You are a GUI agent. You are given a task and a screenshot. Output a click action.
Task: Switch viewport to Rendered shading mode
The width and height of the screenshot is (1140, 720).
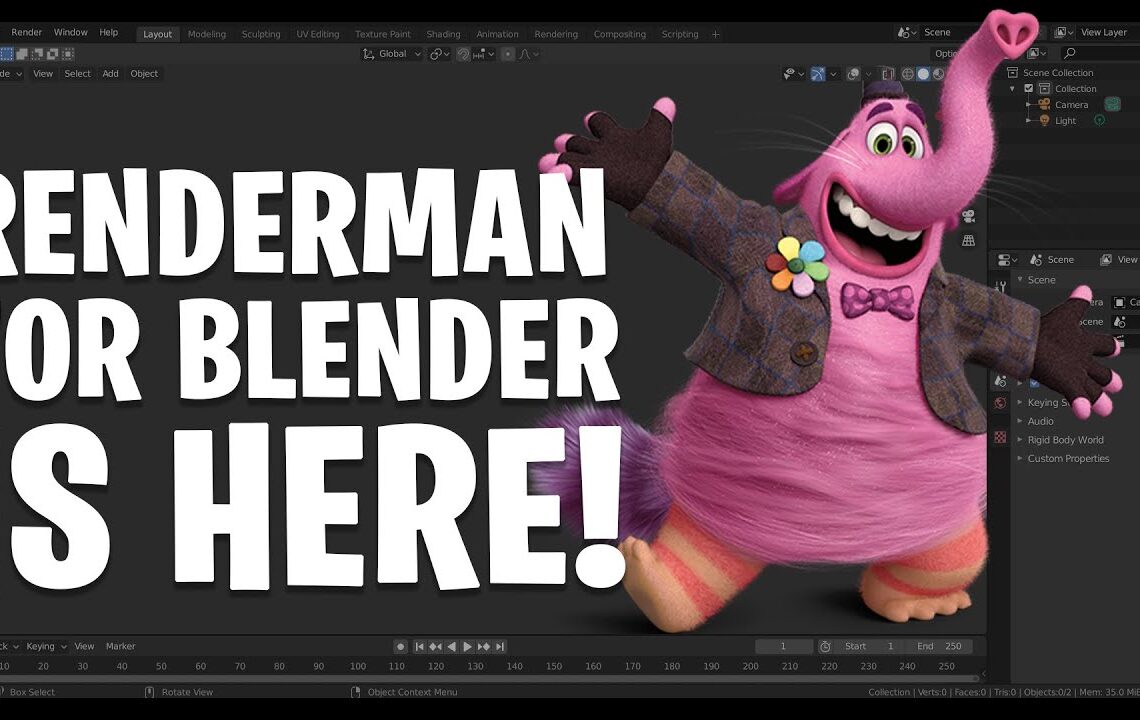(938, 74)
